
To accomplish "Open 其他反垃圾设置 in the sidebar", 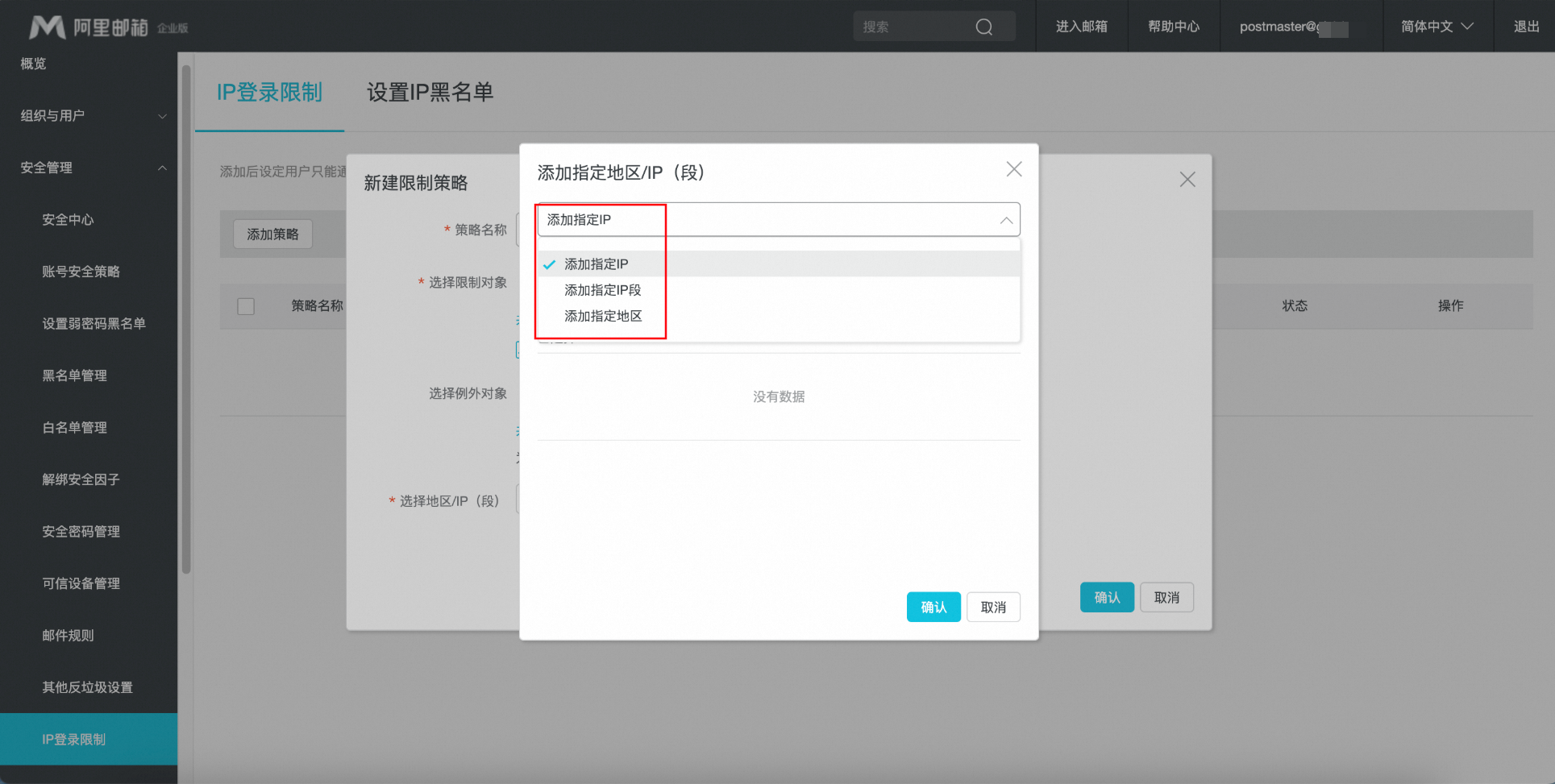I will (89, 687).
